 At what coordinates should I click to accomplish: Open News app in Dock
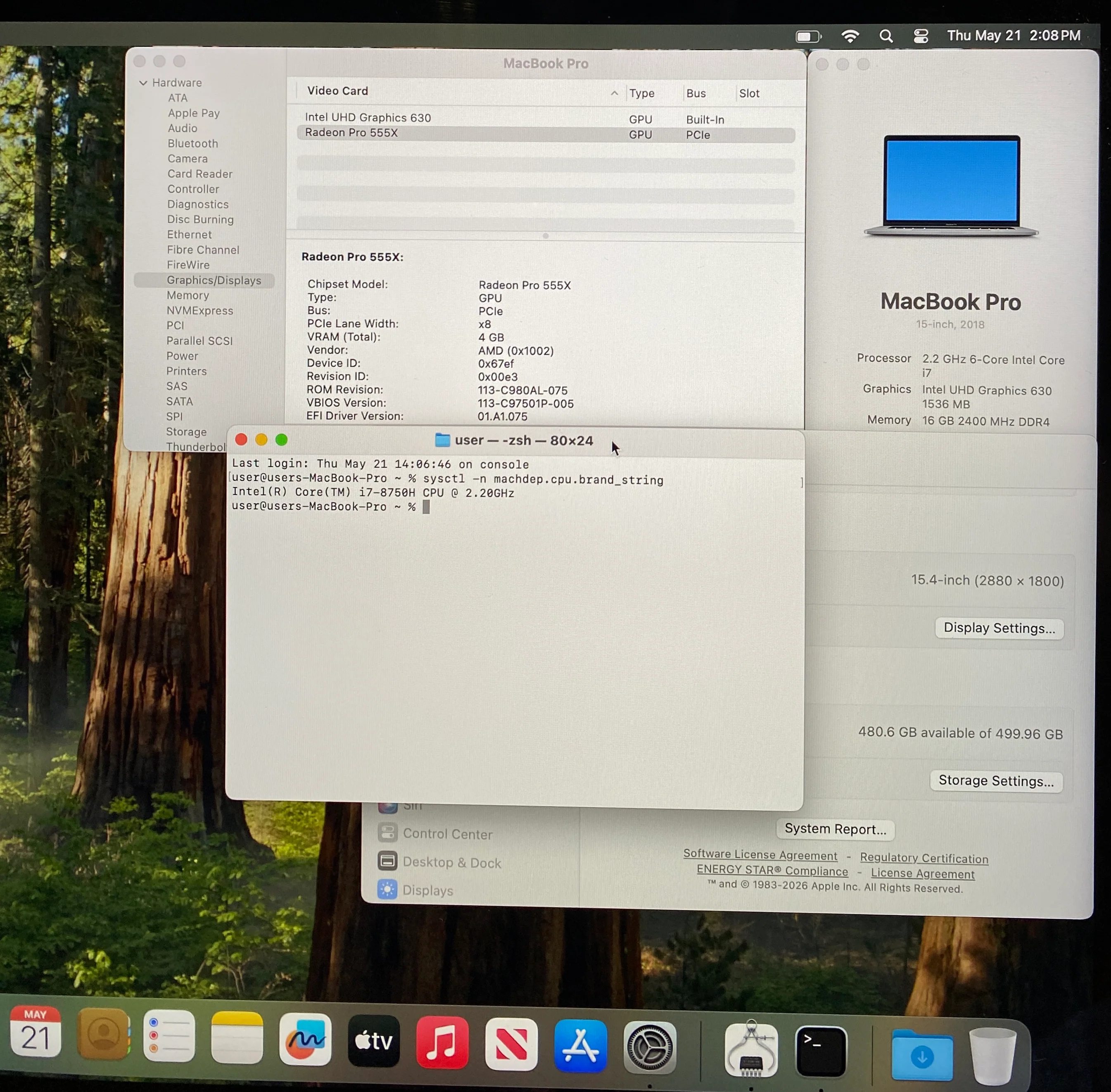click(511, 1044)
